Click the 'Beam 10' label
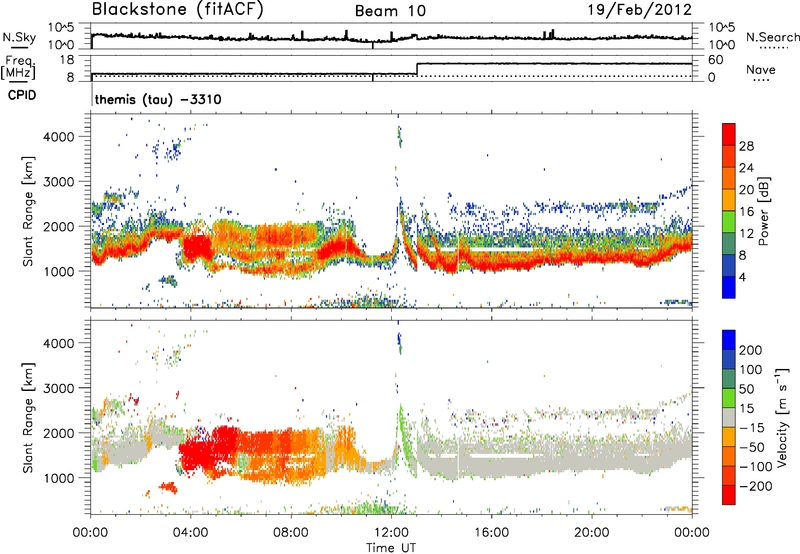The width and height of the screenshot is (800, 554). 390,11
